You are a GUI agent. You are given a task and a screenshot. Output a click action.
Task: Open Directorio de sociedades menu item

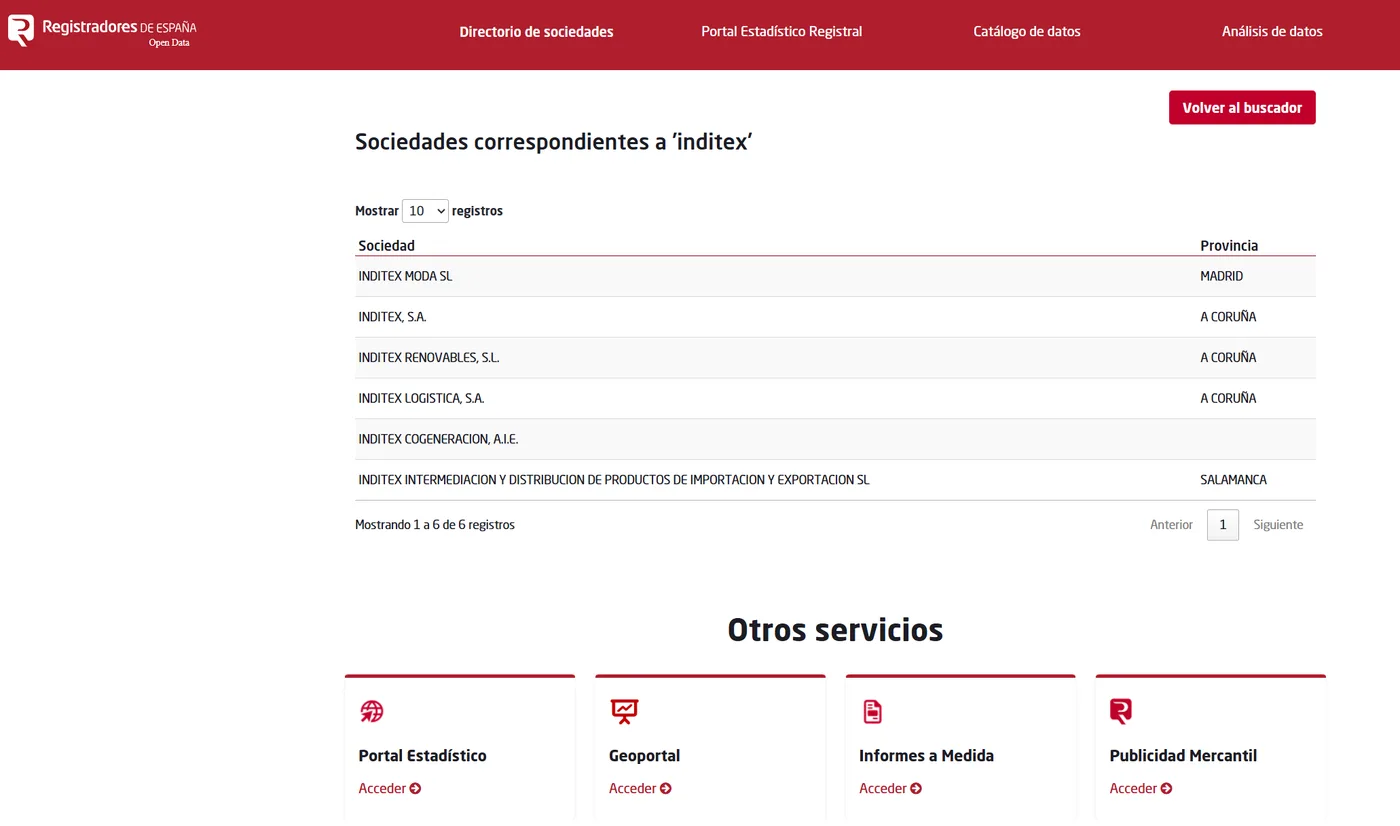536,32
